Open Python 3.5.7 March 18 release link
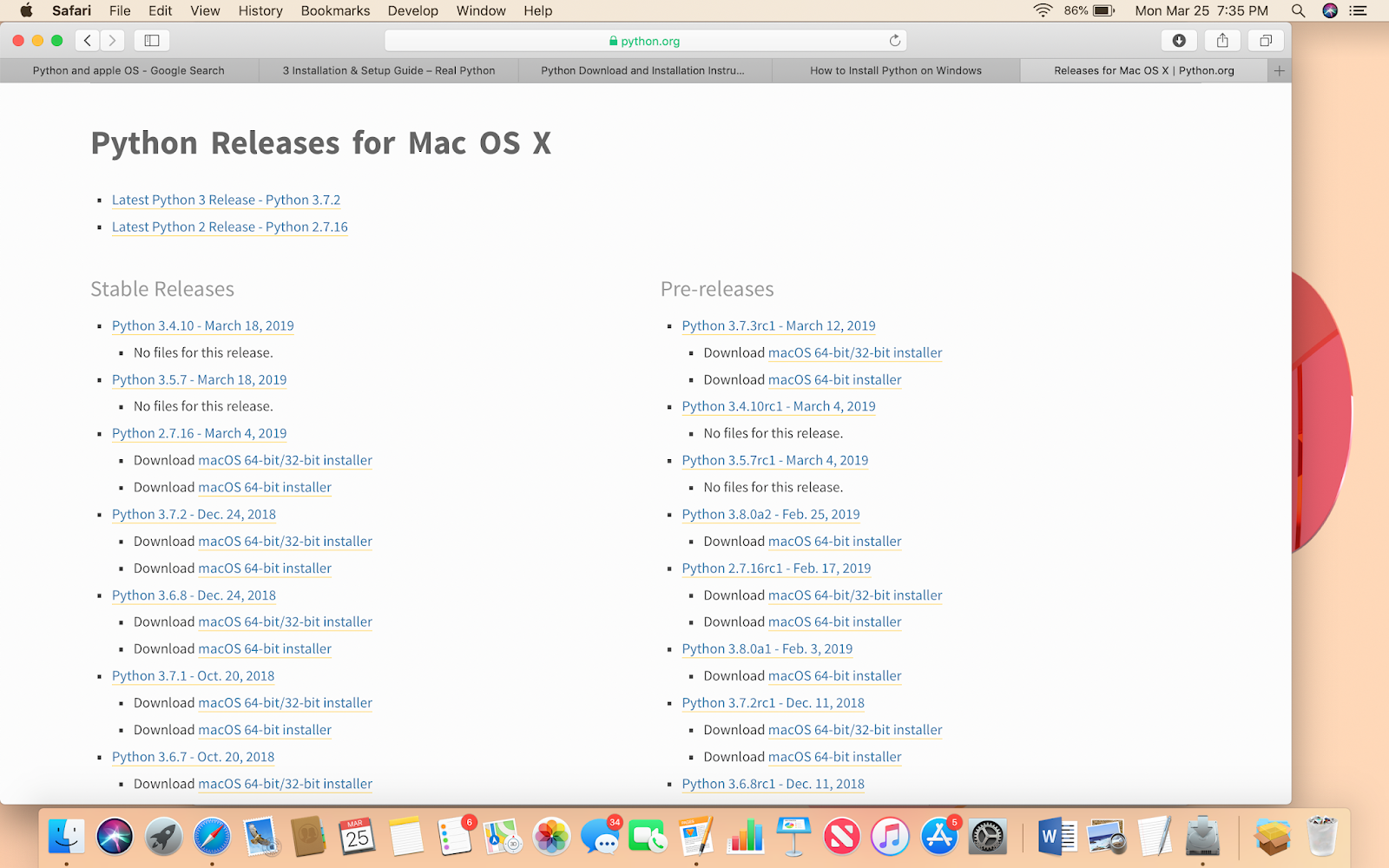Viewport: 1389px width, 868px height. coord(199,379)
